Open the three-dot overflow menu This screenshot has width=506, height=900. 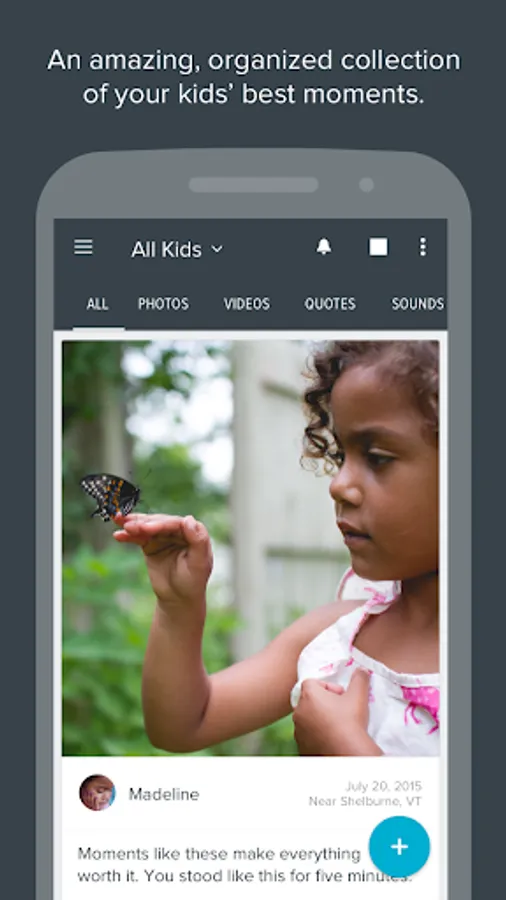tap(423, 247)
